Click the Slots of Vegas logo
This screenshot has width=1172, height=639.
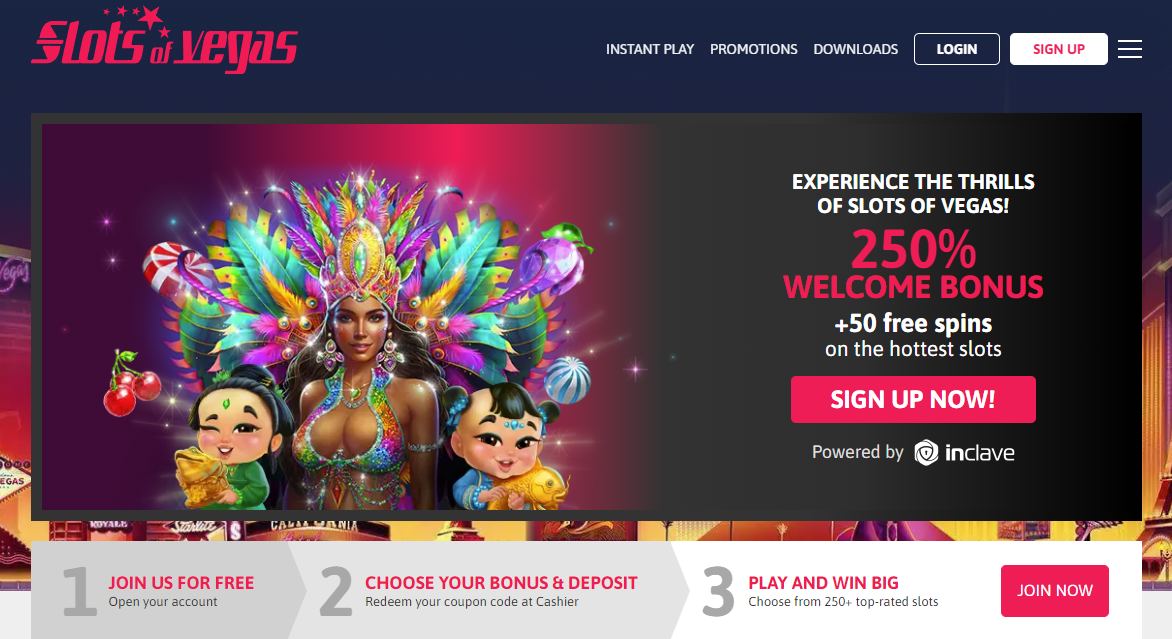[x=164, y=40]
